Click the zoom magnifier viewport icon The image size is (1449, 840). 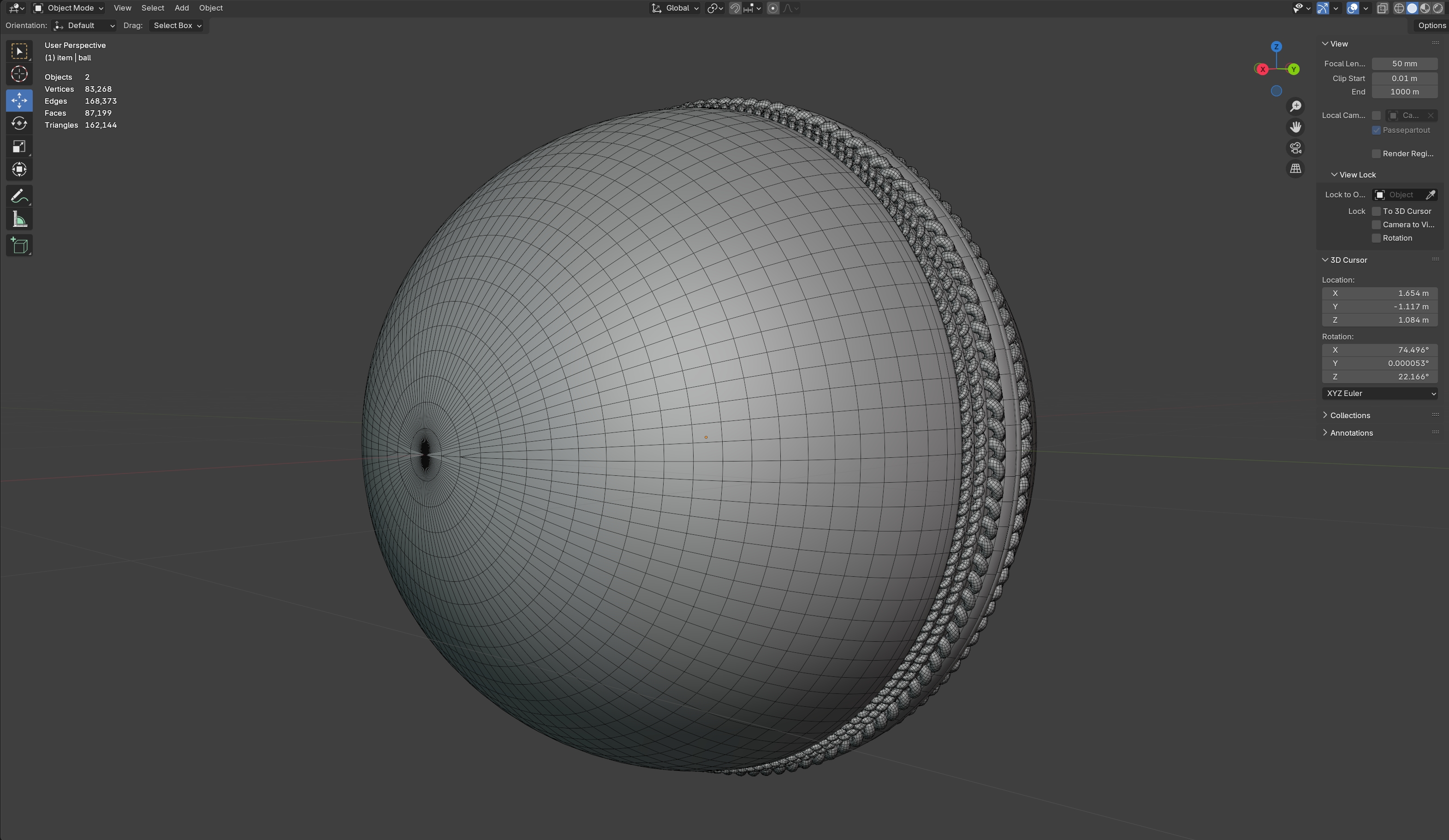pyautogui.click(x=1295, y=106)
